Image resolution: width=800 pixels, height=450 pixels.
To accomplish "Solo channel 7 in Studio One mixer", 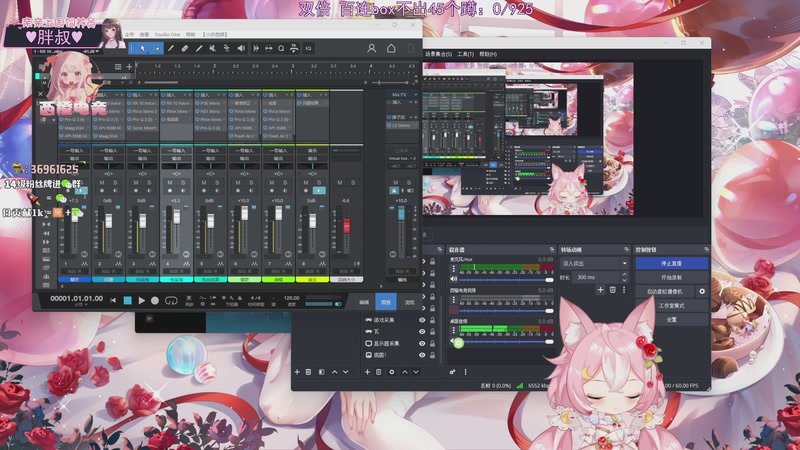I will pos(285,183).
